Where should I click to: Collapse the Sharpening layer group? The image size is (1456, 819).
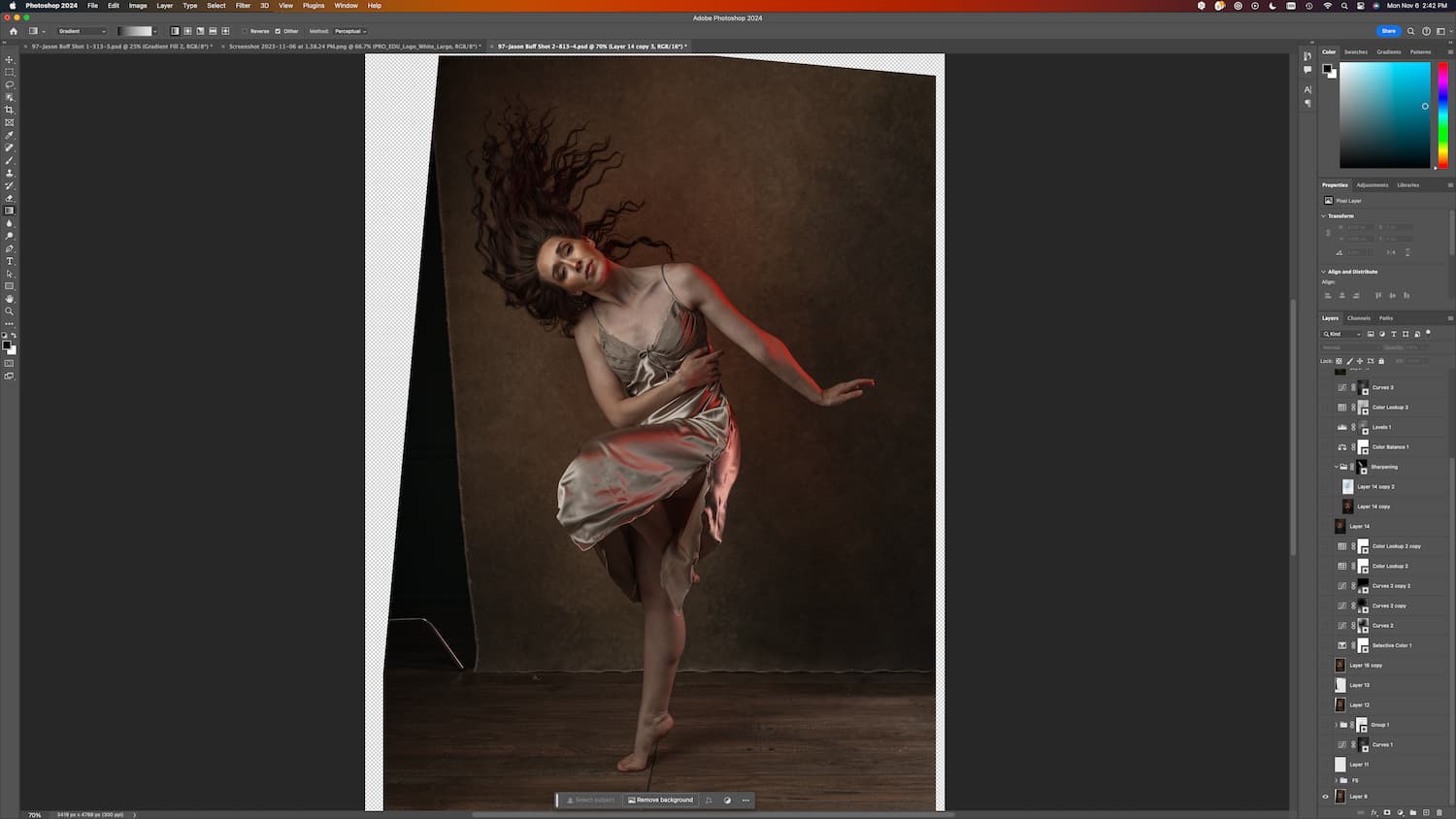pos(1336,467)
